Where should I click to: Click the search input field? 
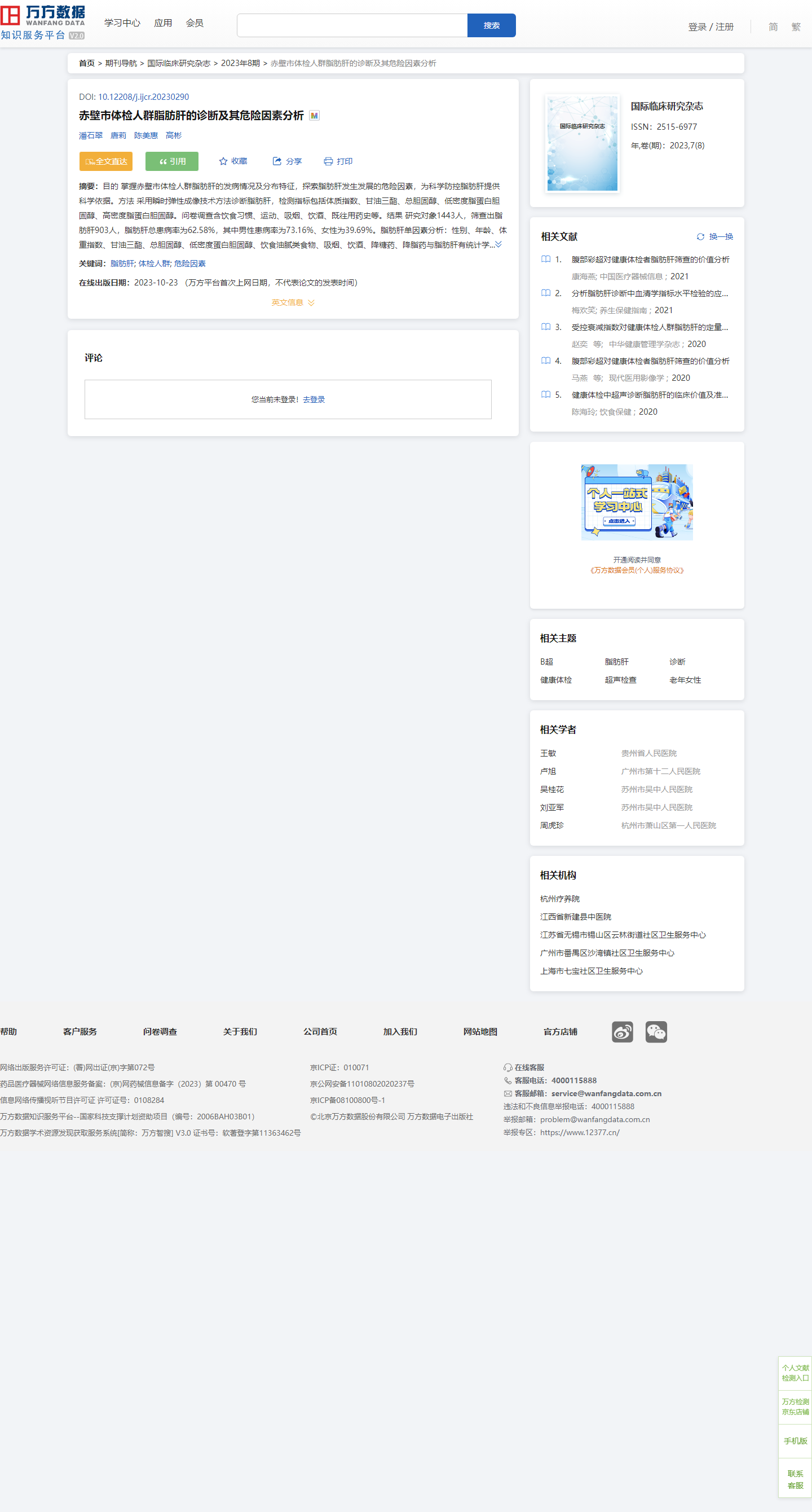352,25
